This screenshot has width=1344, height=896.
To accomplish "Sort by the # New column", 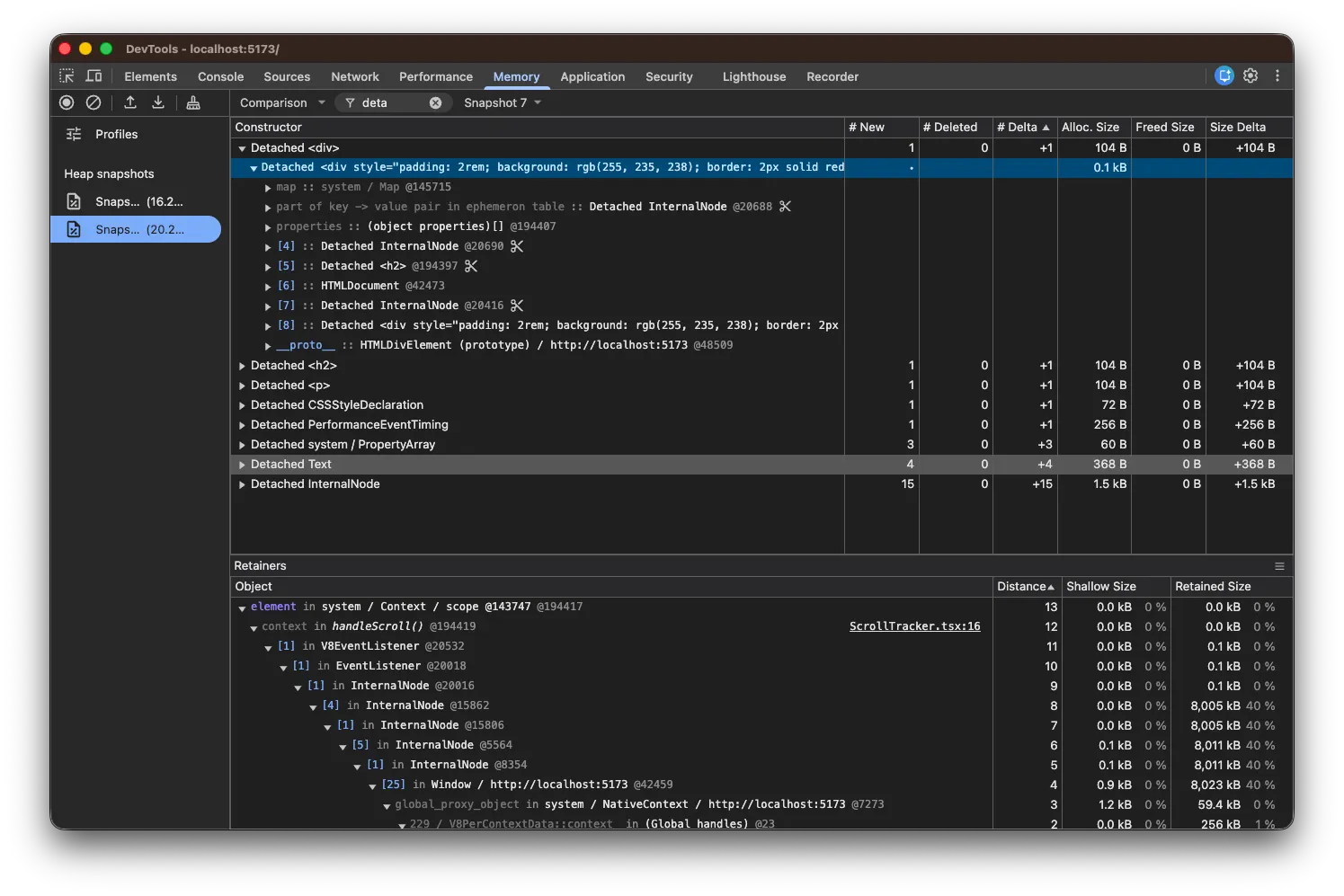I will [881, 128].
